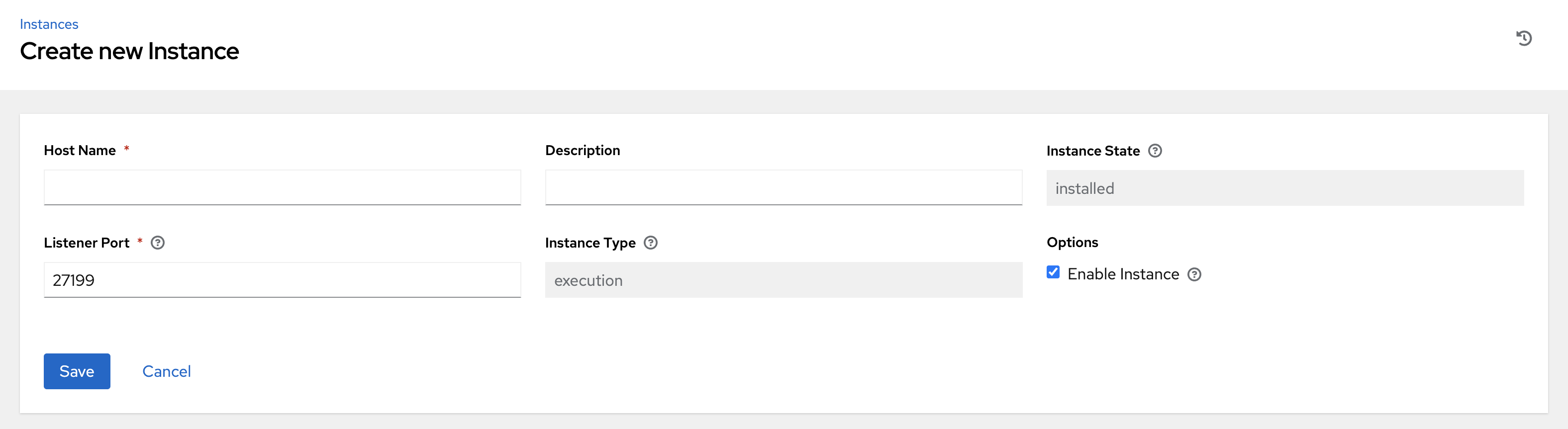Viewport: 1568px width, 429px height.
Task: Click into the Description input box
Action: tap(784, 187)
